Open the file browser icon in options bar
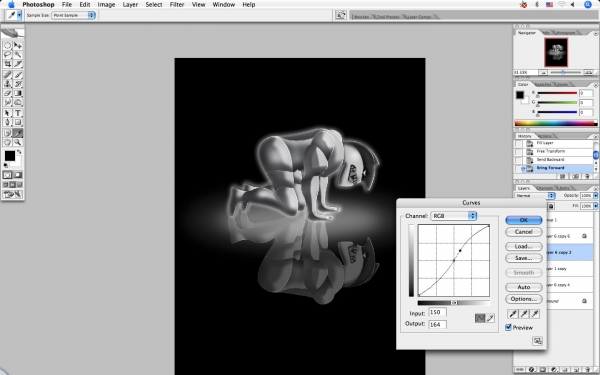This screenshot has width=600, height=375. (341, 15)
